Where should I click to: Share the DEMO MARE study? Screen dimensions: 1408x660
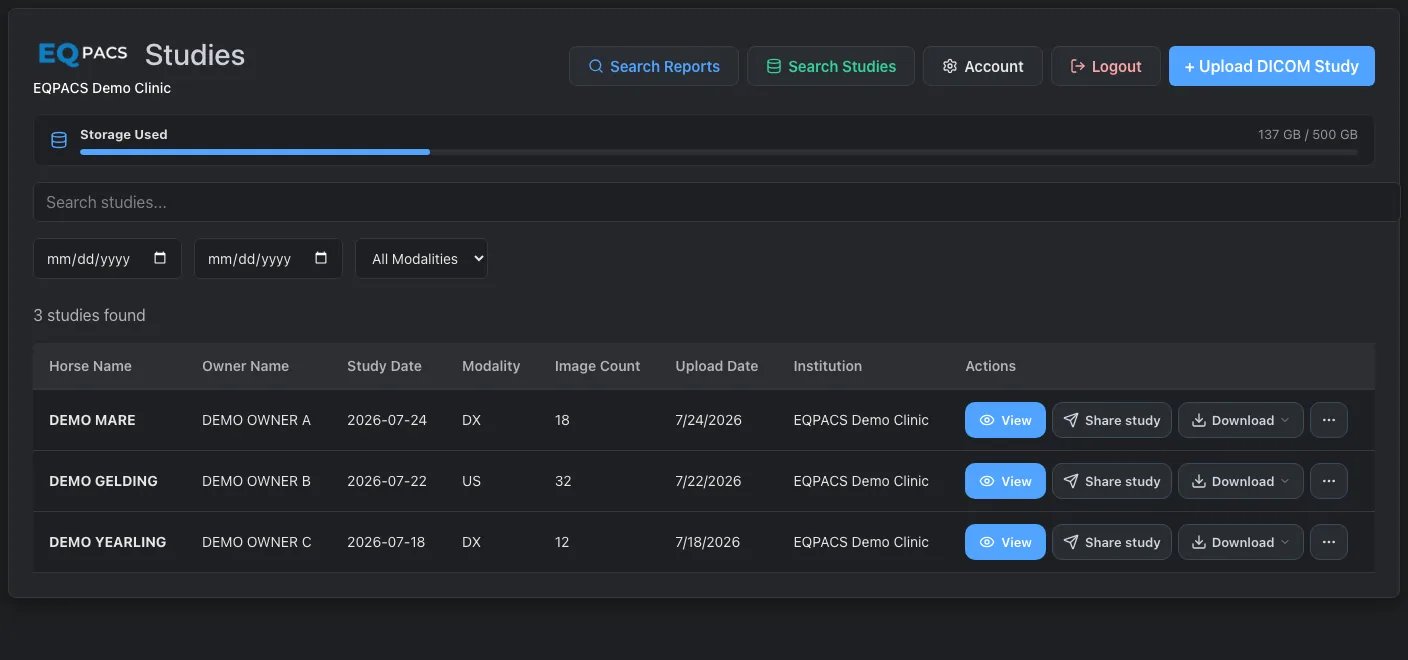click(x=1112, y=420)
